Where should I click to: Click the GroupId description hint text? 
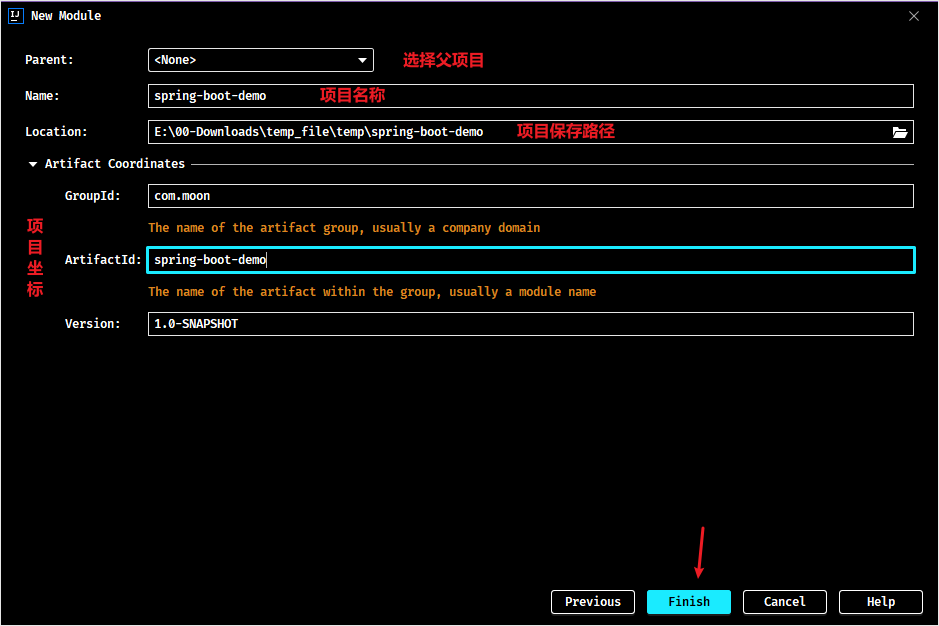[x=344, y=228]
